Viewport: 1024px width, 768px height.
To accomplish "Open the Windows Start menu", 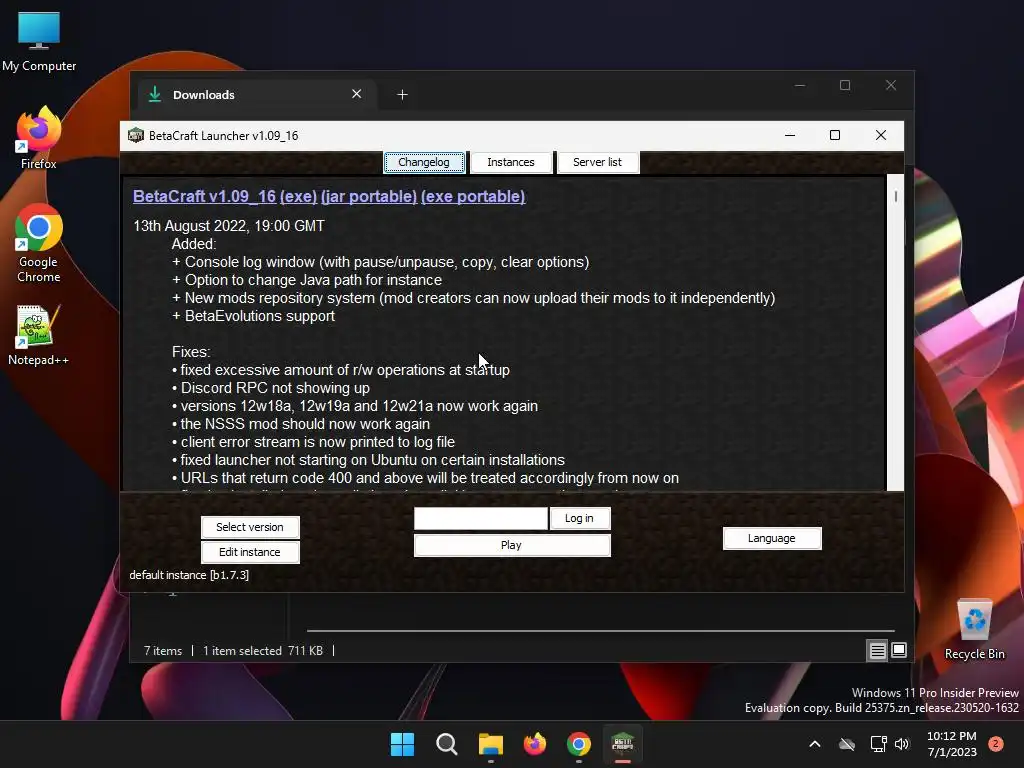I will click(x=402, y=744).
